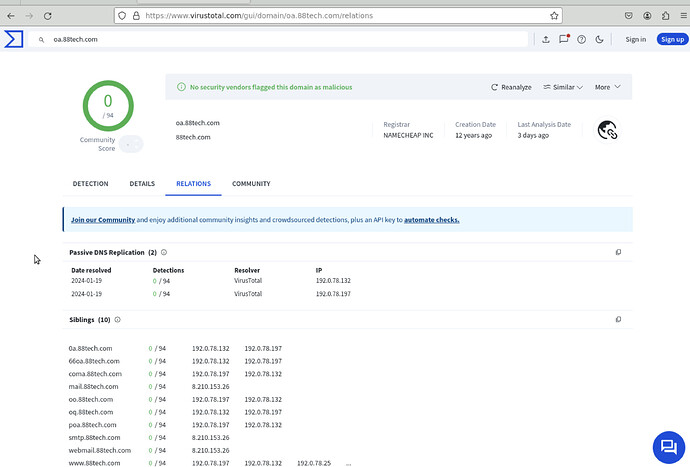
Task: Switch to the Community tab
Action: pos(251,184)
